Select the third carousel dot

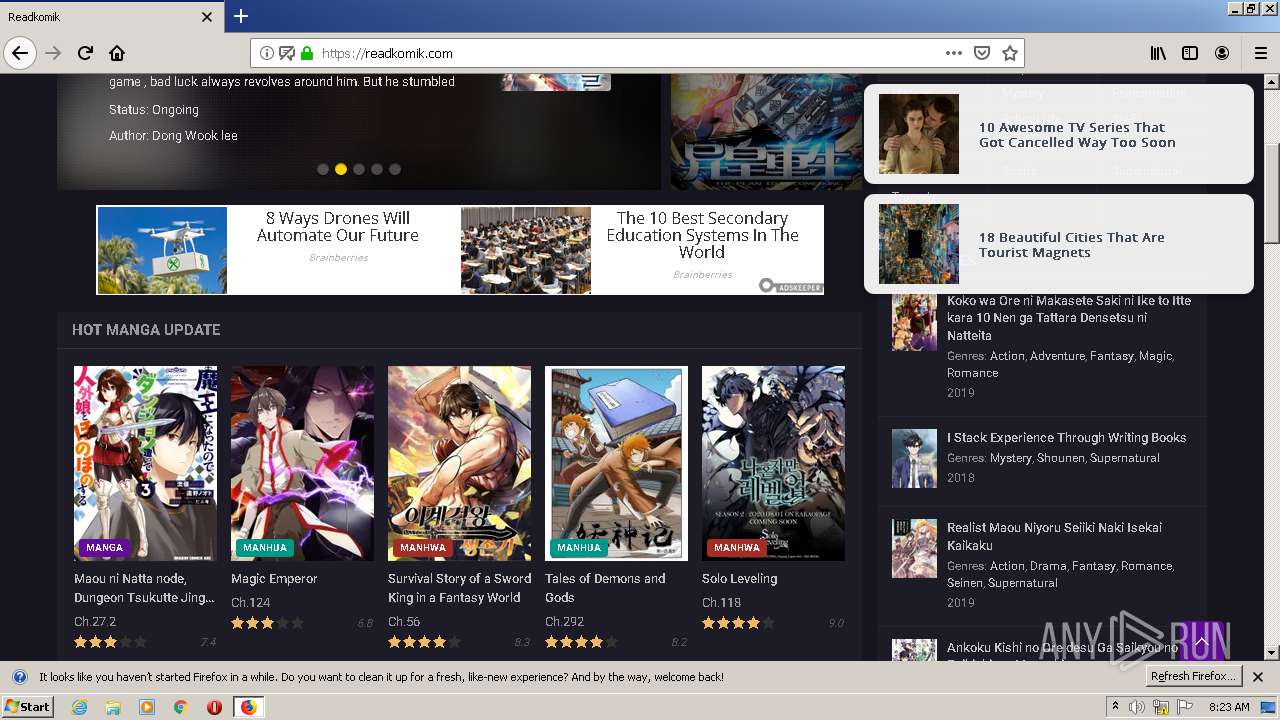(x=359, y=169)
